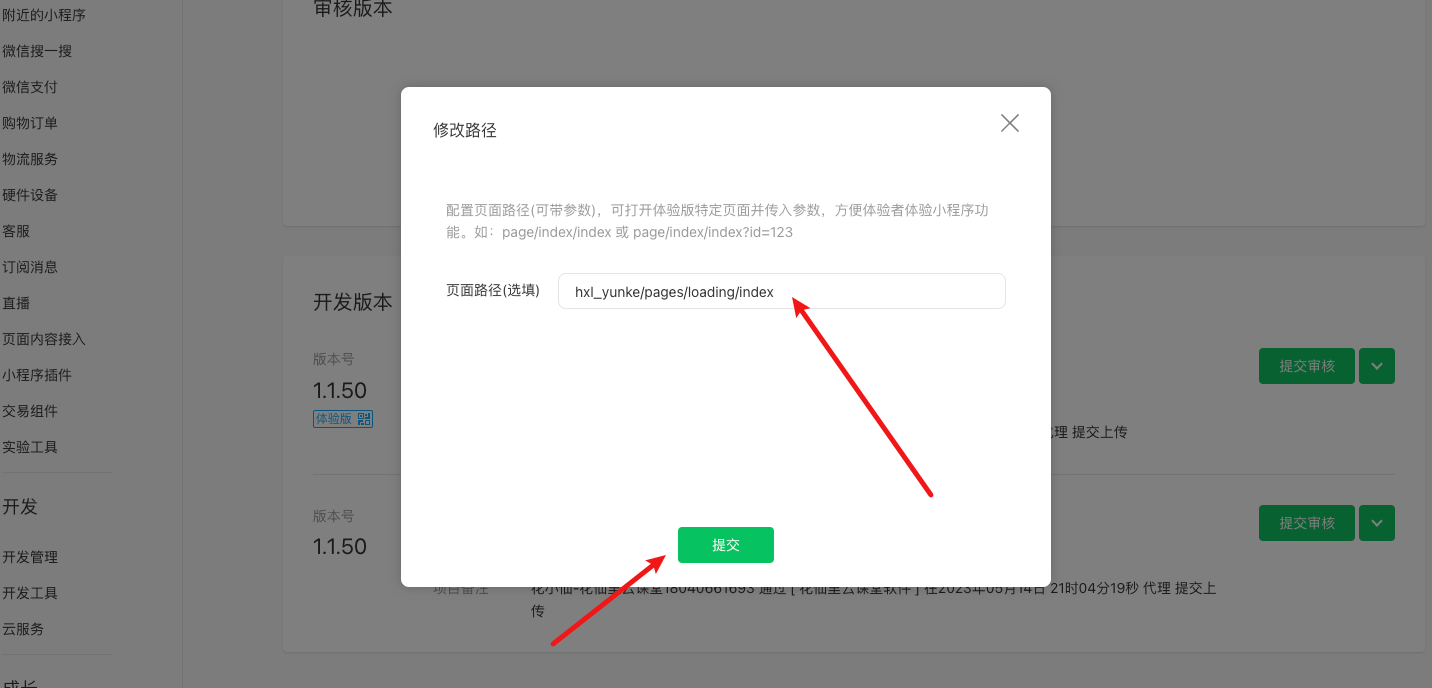Expand dropdown arrow beside second 提交审核
The width and height of the screenshot is (1432, 688).
click(x=1377, y=523)
